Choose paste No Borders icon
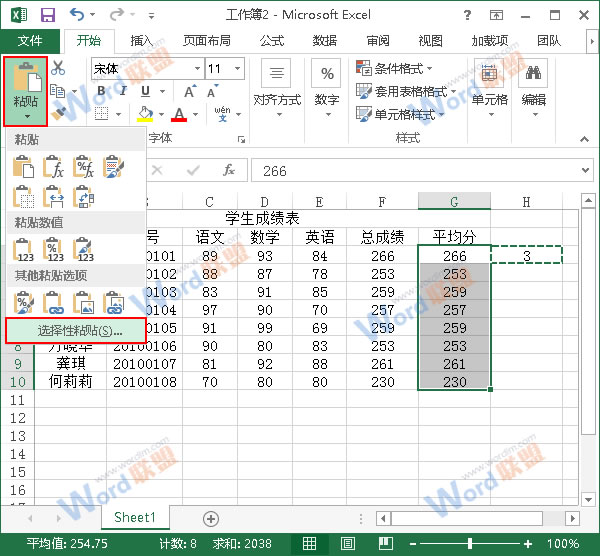 pyautogui.click(x=23, y=197)
